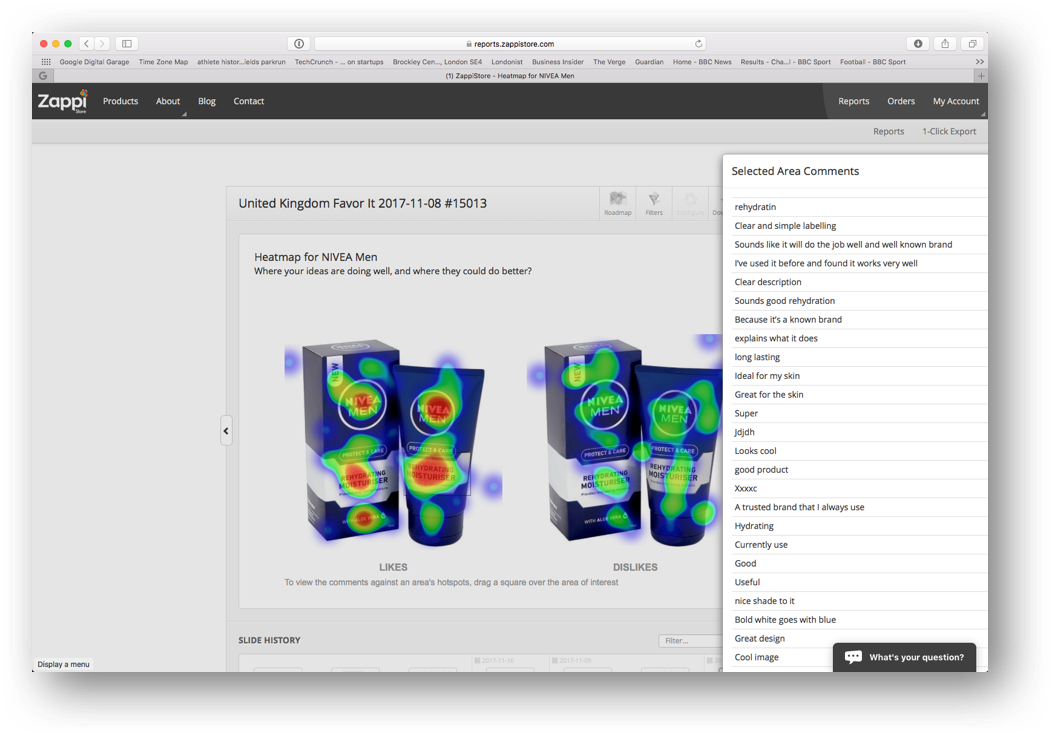Click the page info icon in the address bar
The image size is (1053, 737).
coord(299,43)
